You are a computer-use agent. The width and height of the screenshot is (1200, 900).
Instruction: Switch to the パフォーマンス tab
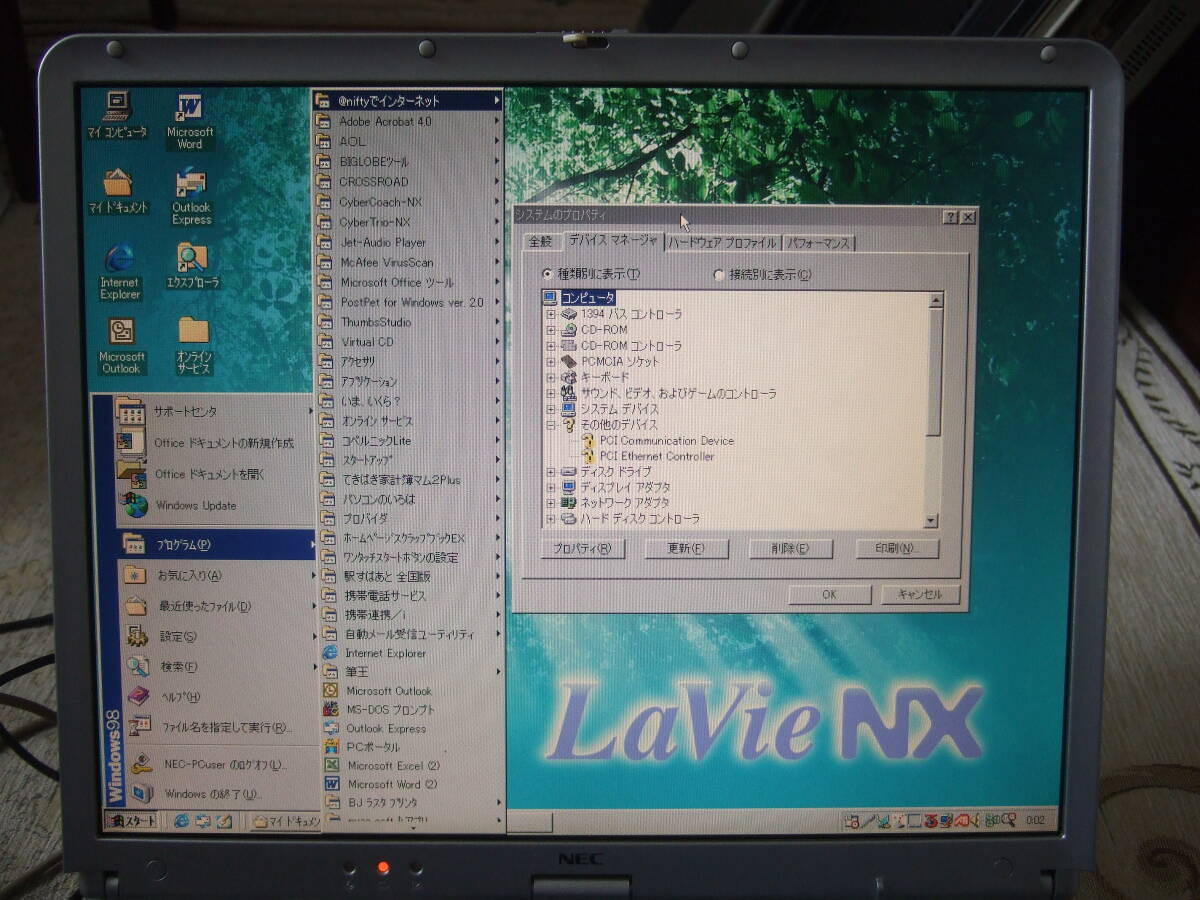(x=818, y=243)
